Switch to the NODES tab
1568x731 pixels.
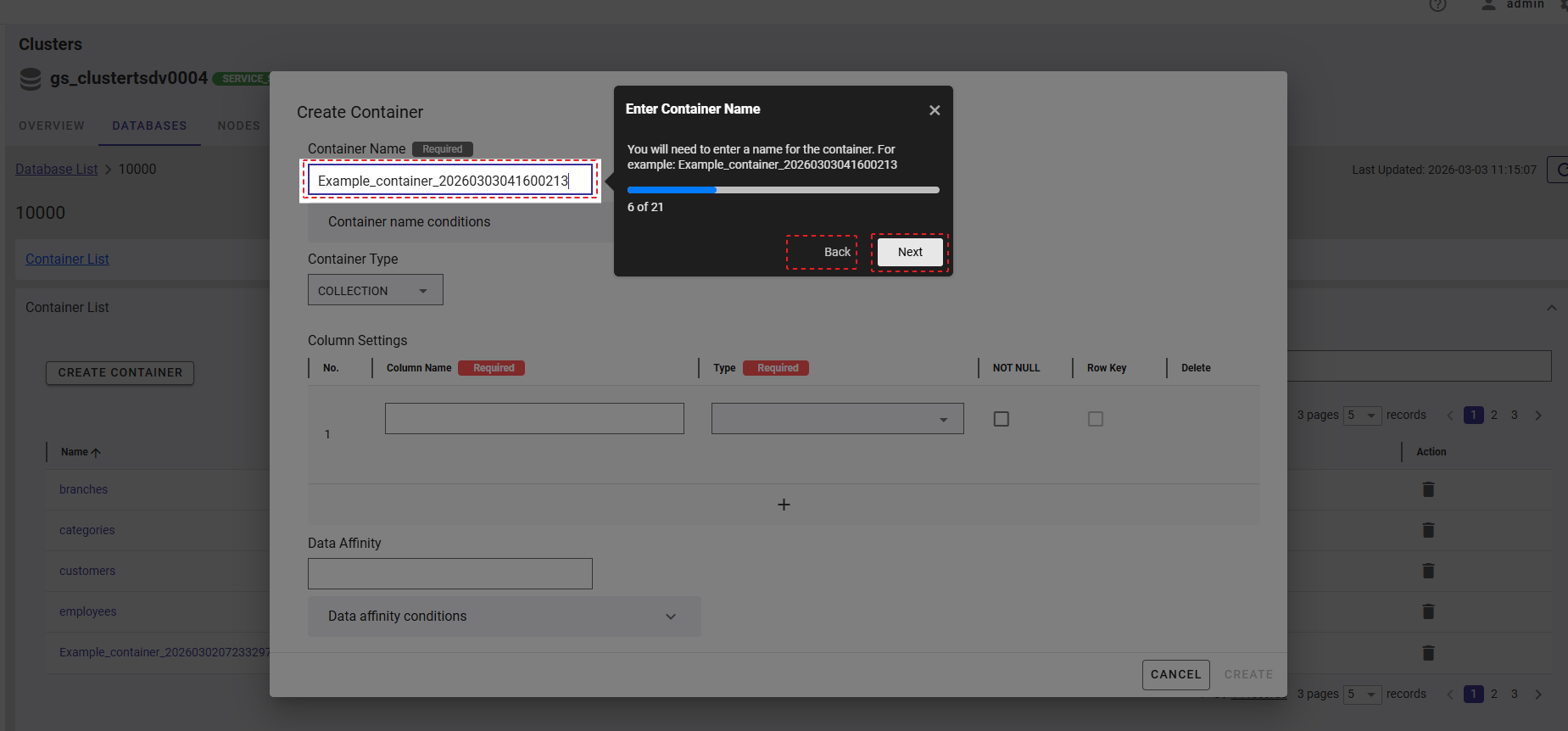238,126
